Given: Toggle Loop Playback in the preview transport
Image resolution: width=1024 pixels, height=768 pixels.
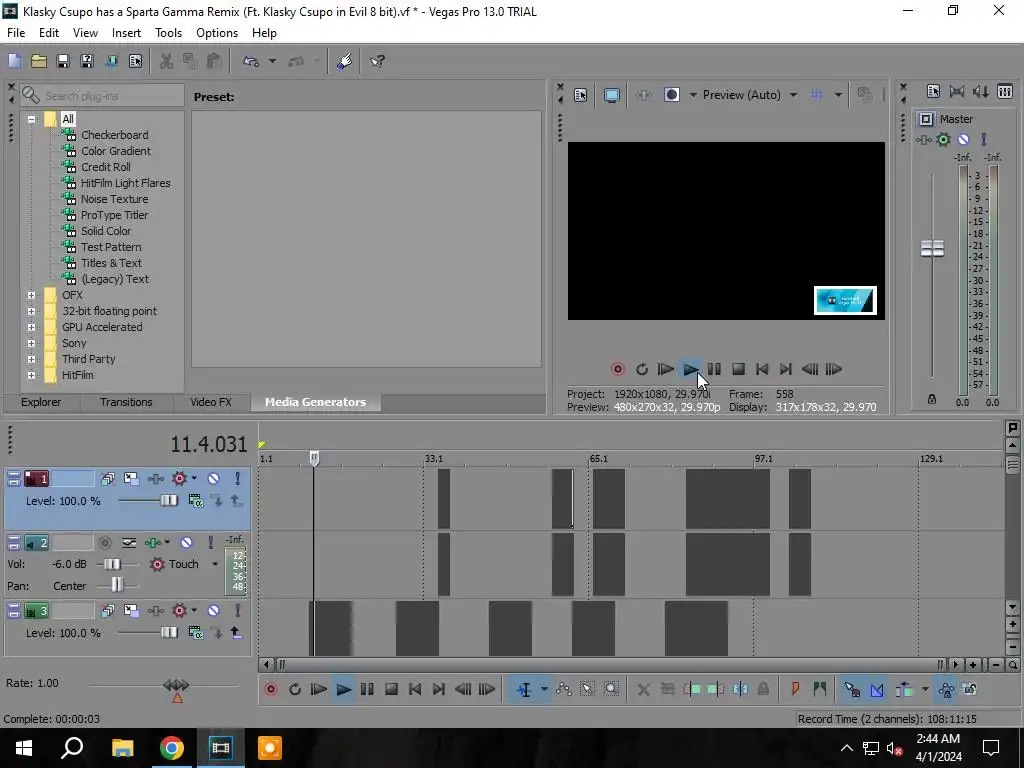Looking at the screenshot, I should pos(642,369).
